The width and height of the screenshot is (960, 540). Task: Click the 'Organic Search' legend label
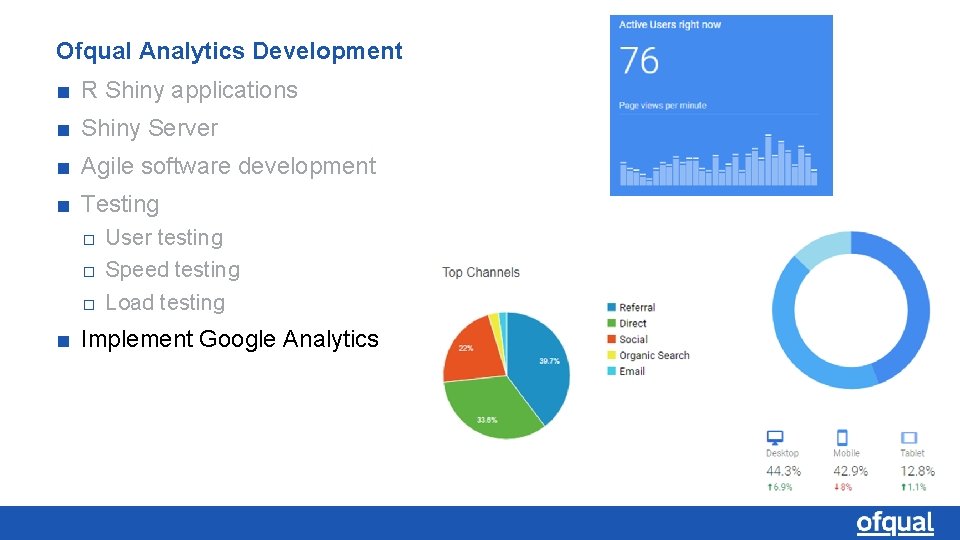[654, 355]
